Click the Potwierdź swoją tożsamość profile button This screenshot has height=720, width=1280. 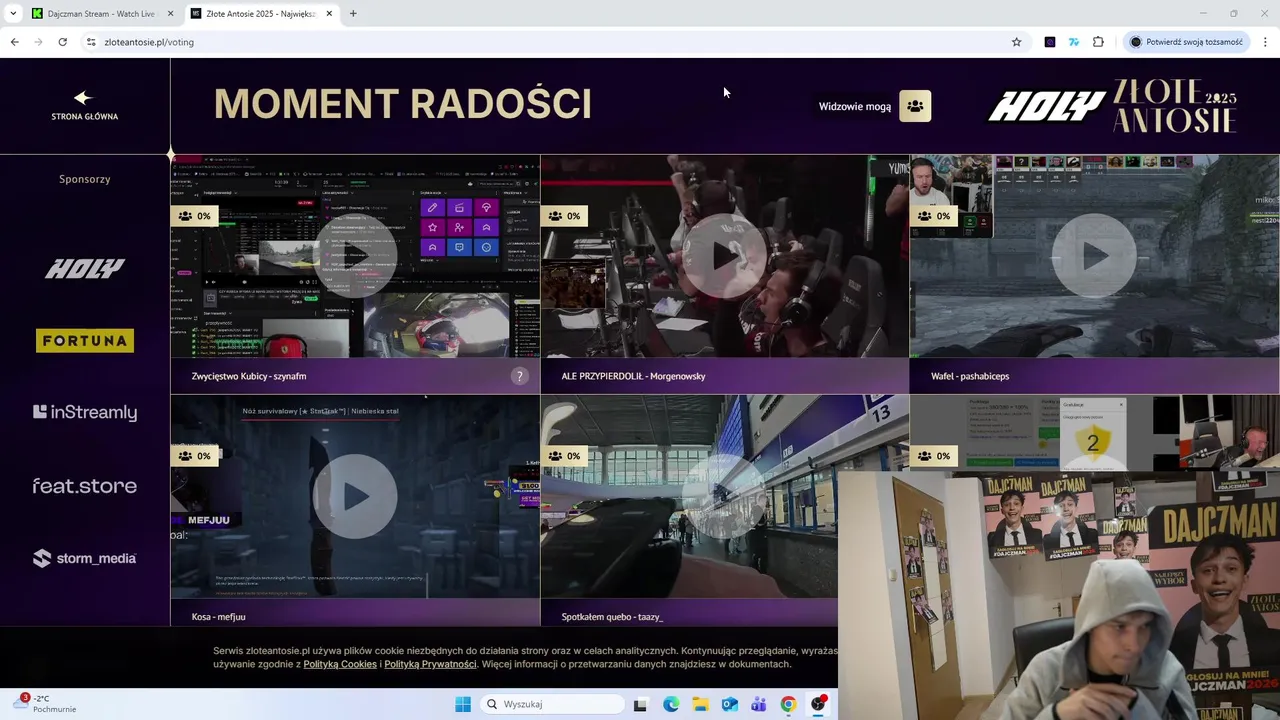pos(1186,42)
